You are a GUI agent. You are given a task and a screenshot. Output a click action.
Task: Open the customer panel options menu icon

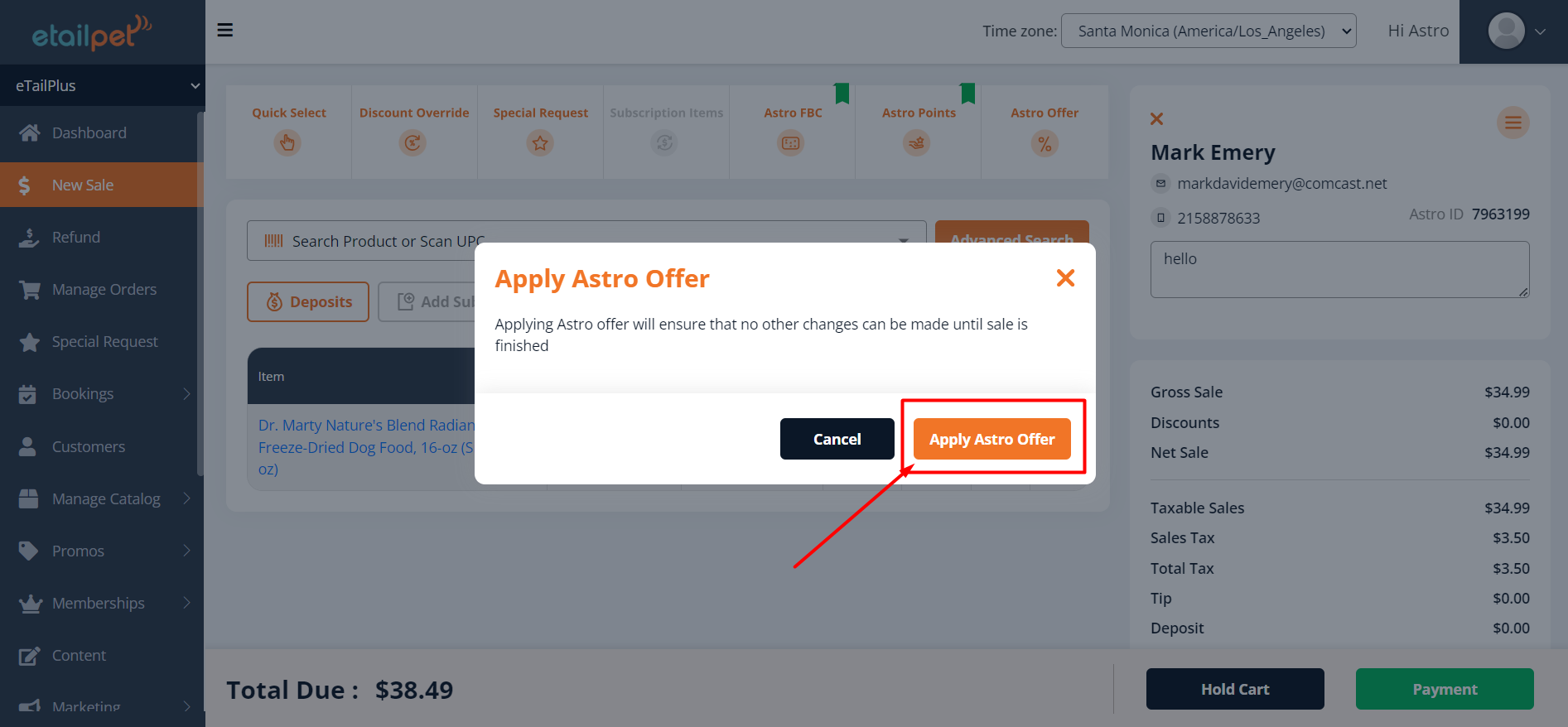click(1513, 123)
